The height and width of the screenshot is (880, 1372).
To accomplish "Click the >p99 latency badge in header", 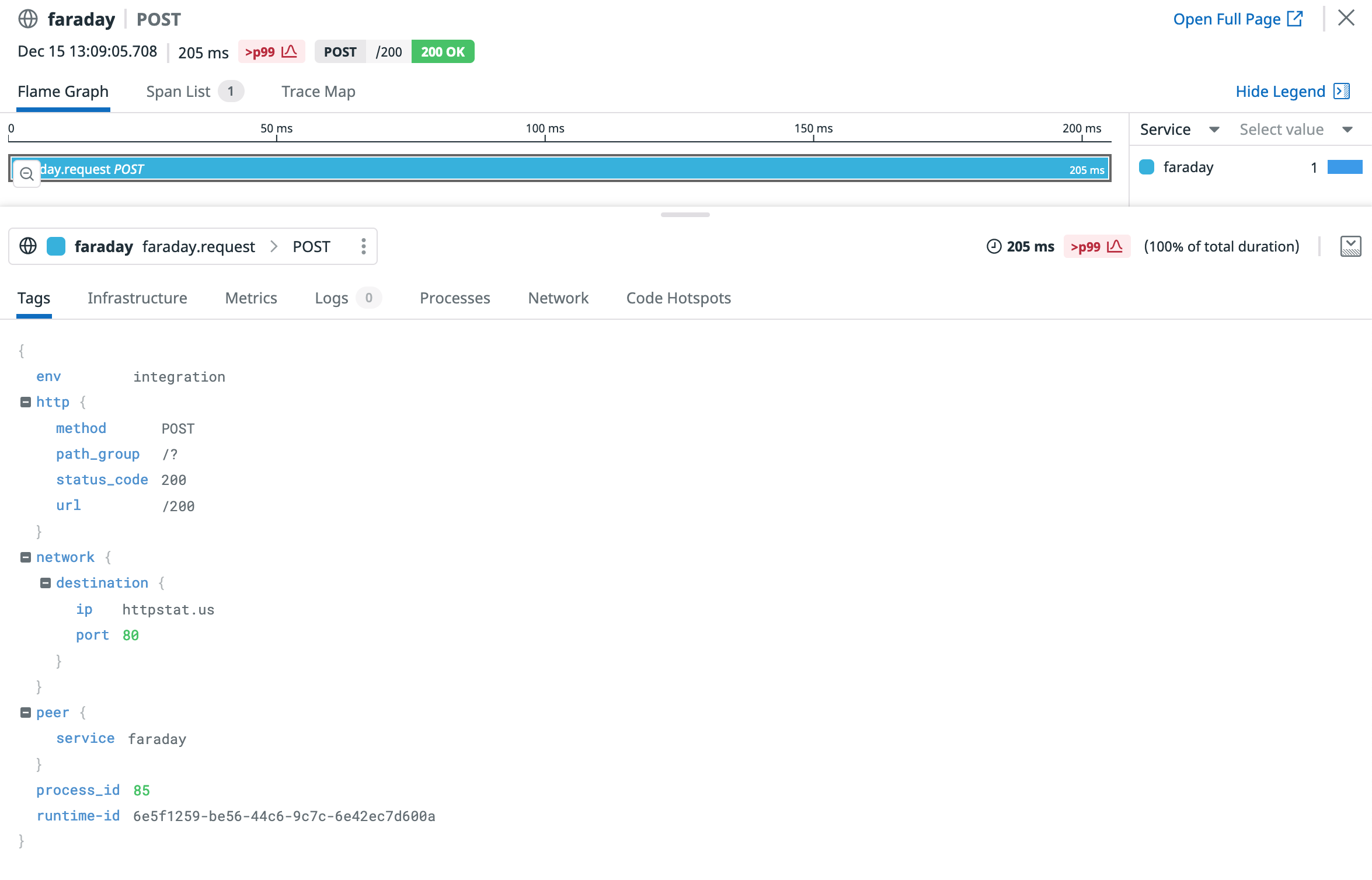I will pos(271,52).
